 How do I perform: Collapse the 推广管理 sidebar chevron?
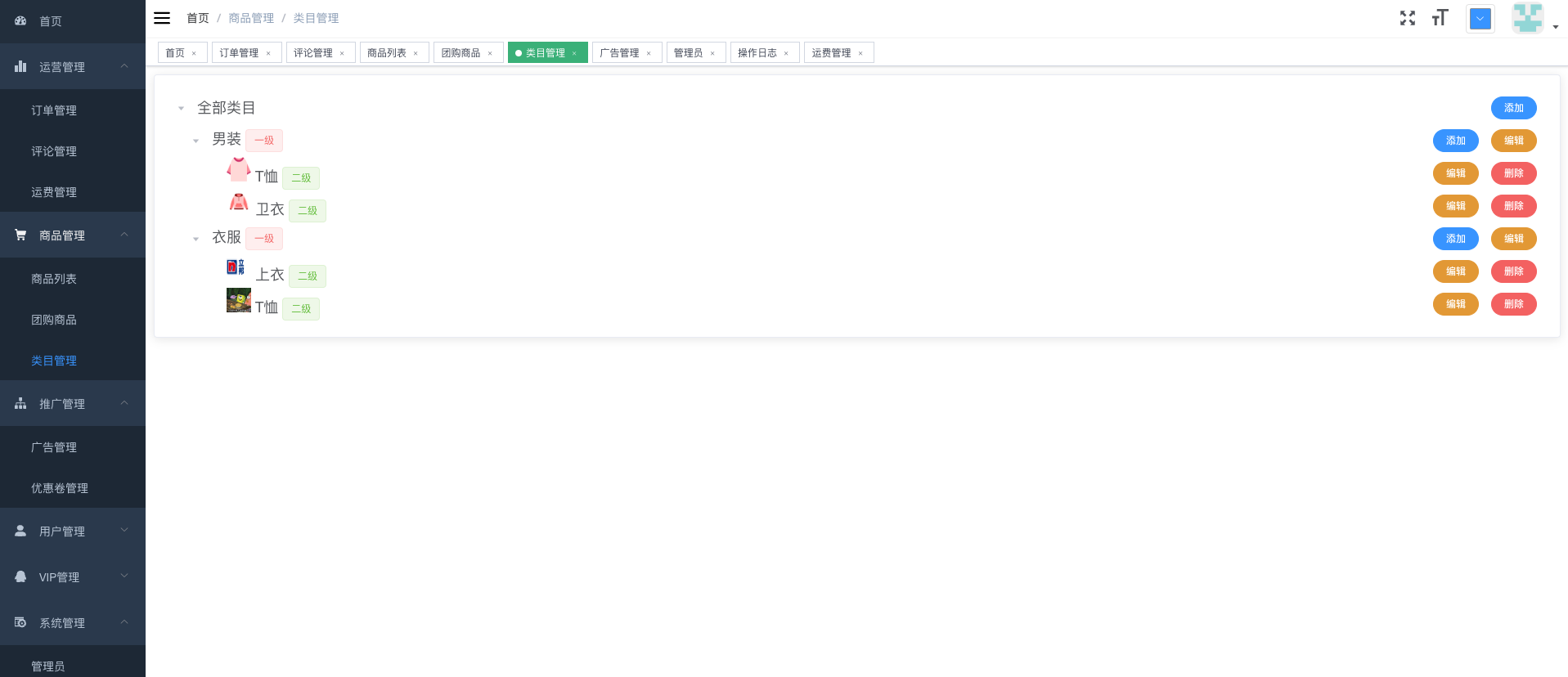[124, 402]
